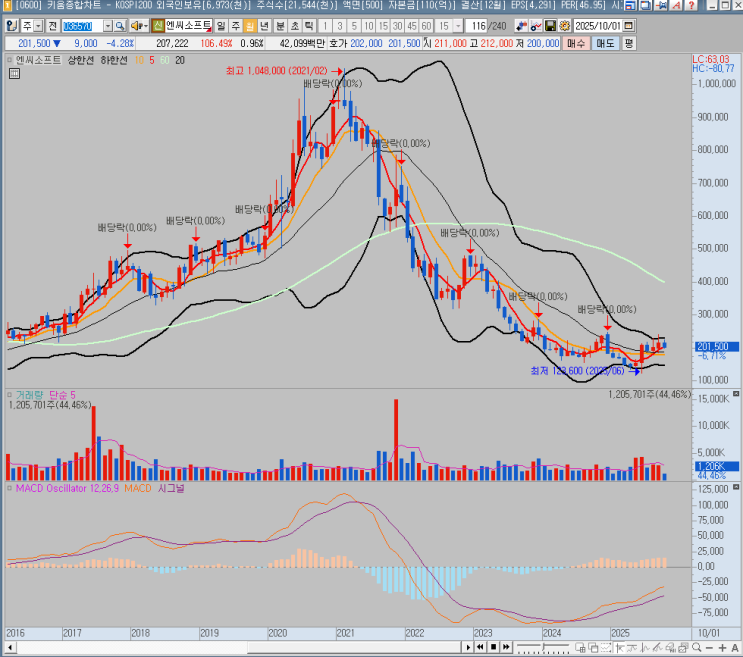Viewport: 743px width, 657px height.
Task: Click the chart zoom slider at bottom
Action: (543, 647)
